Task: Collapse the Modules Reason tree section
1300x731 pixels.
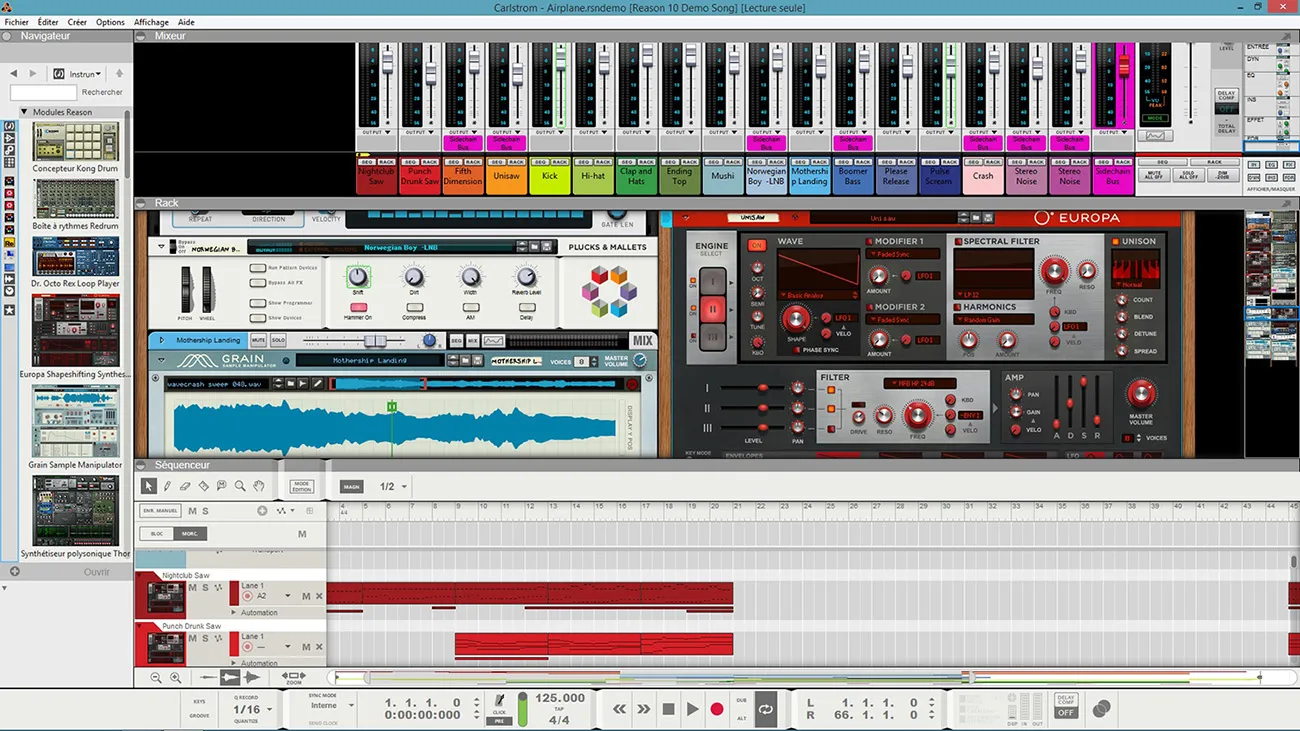Action: [24, 112]
